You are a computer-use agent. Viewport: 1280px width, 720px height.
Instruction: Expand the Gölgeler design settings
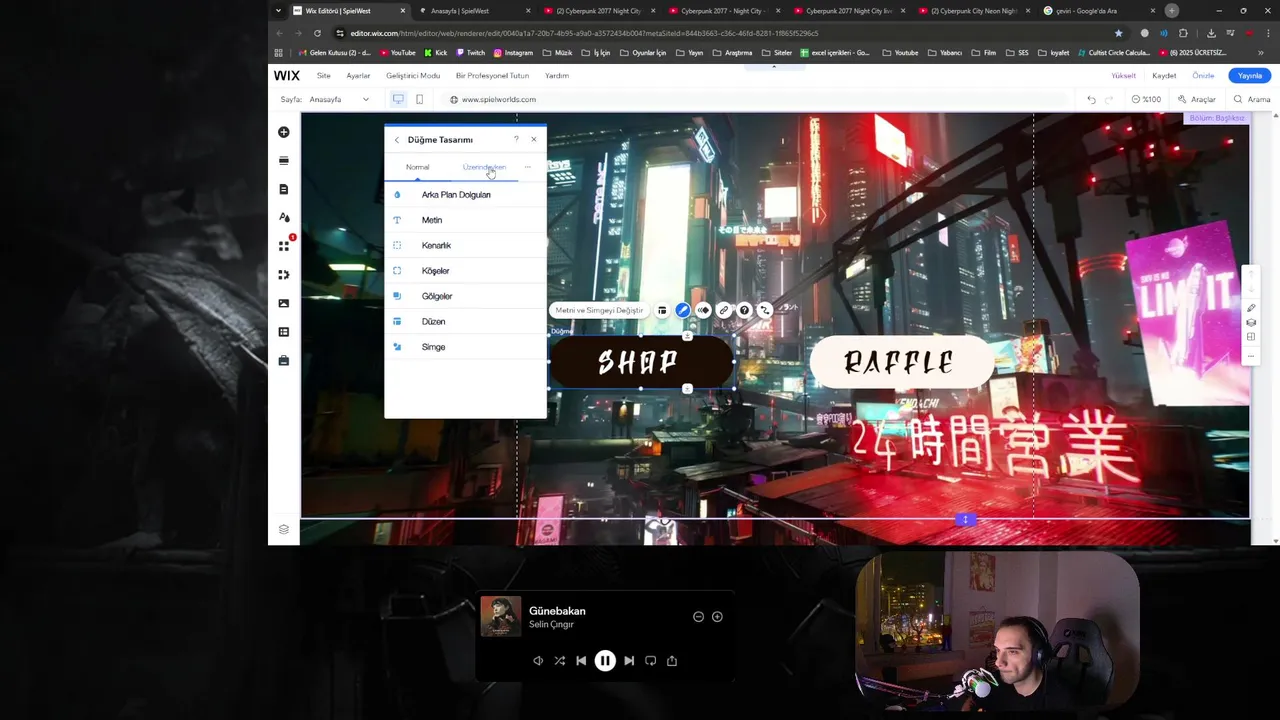tap(466, 296)
